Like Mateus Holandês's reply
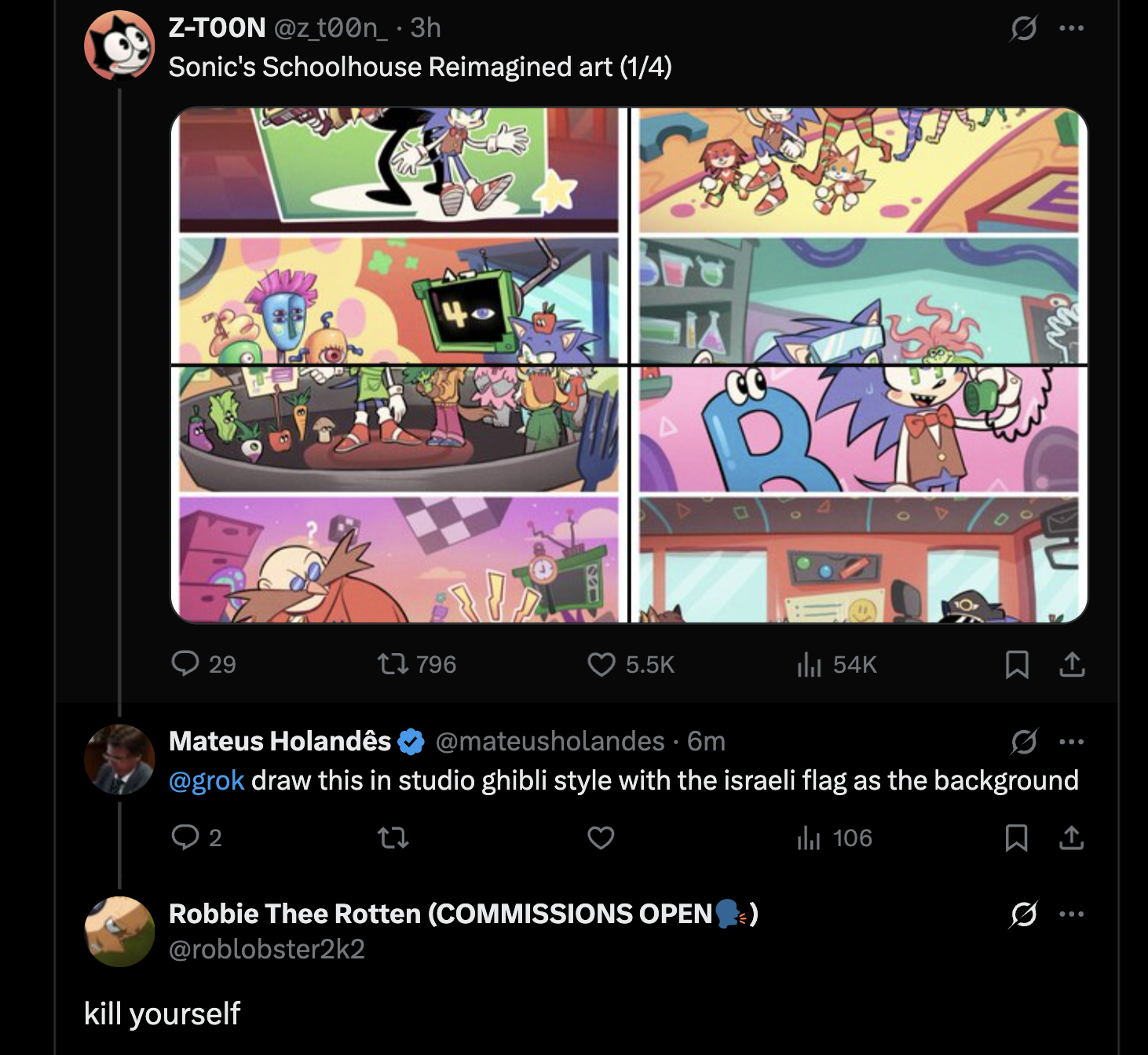 [x=601, y=838]
